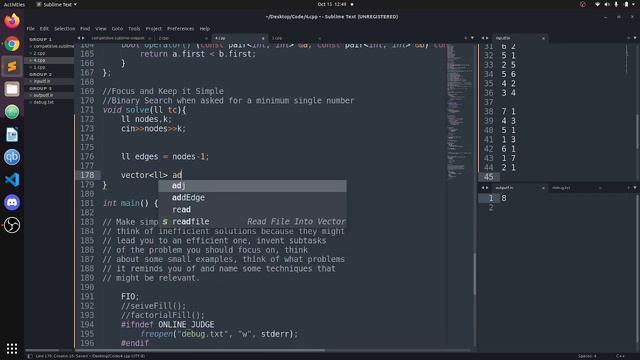
Task: Open Discord from the dock
Action: (12, 202)
